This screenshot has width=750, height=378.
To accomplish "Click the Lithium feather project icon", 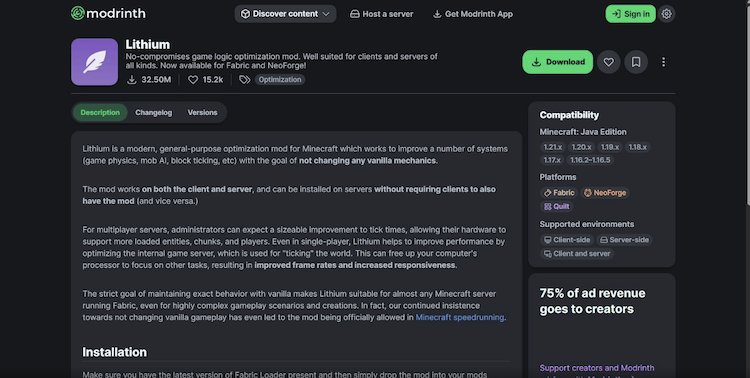I will click(95, 62).
